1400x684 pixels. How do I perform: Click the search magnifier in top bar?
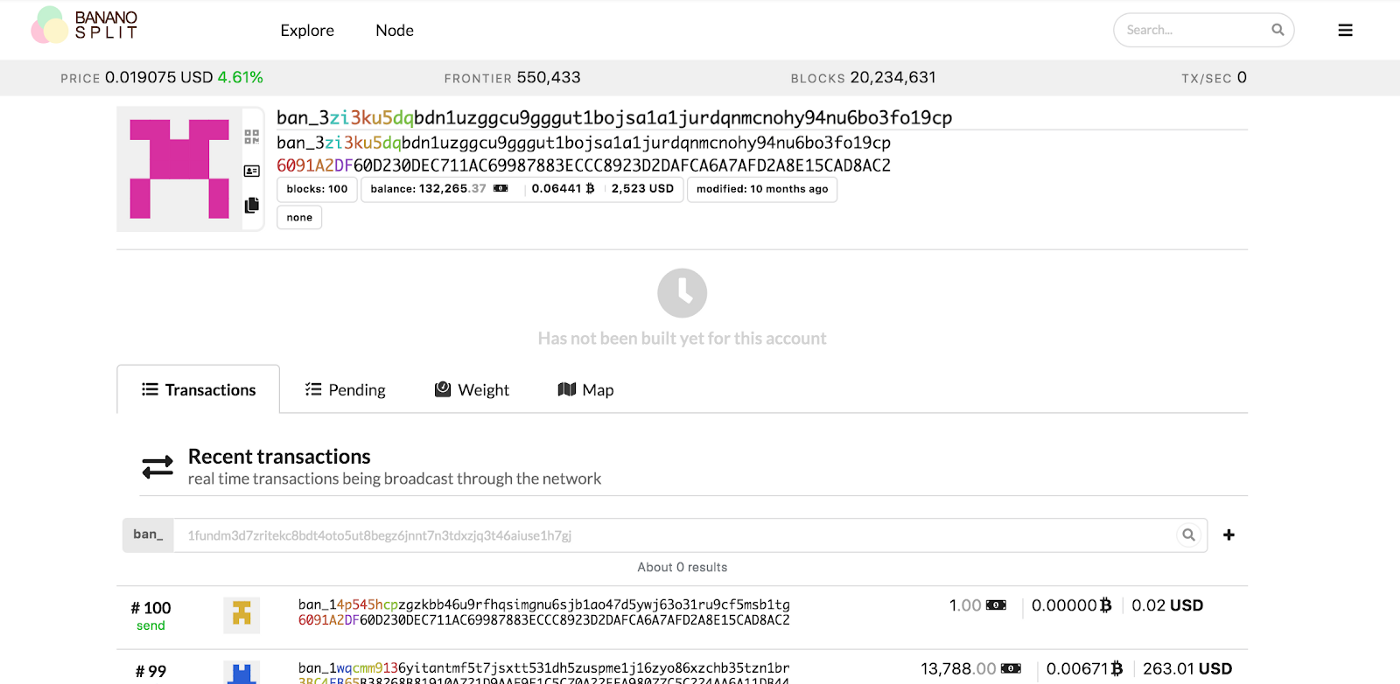coord(1277,30)
